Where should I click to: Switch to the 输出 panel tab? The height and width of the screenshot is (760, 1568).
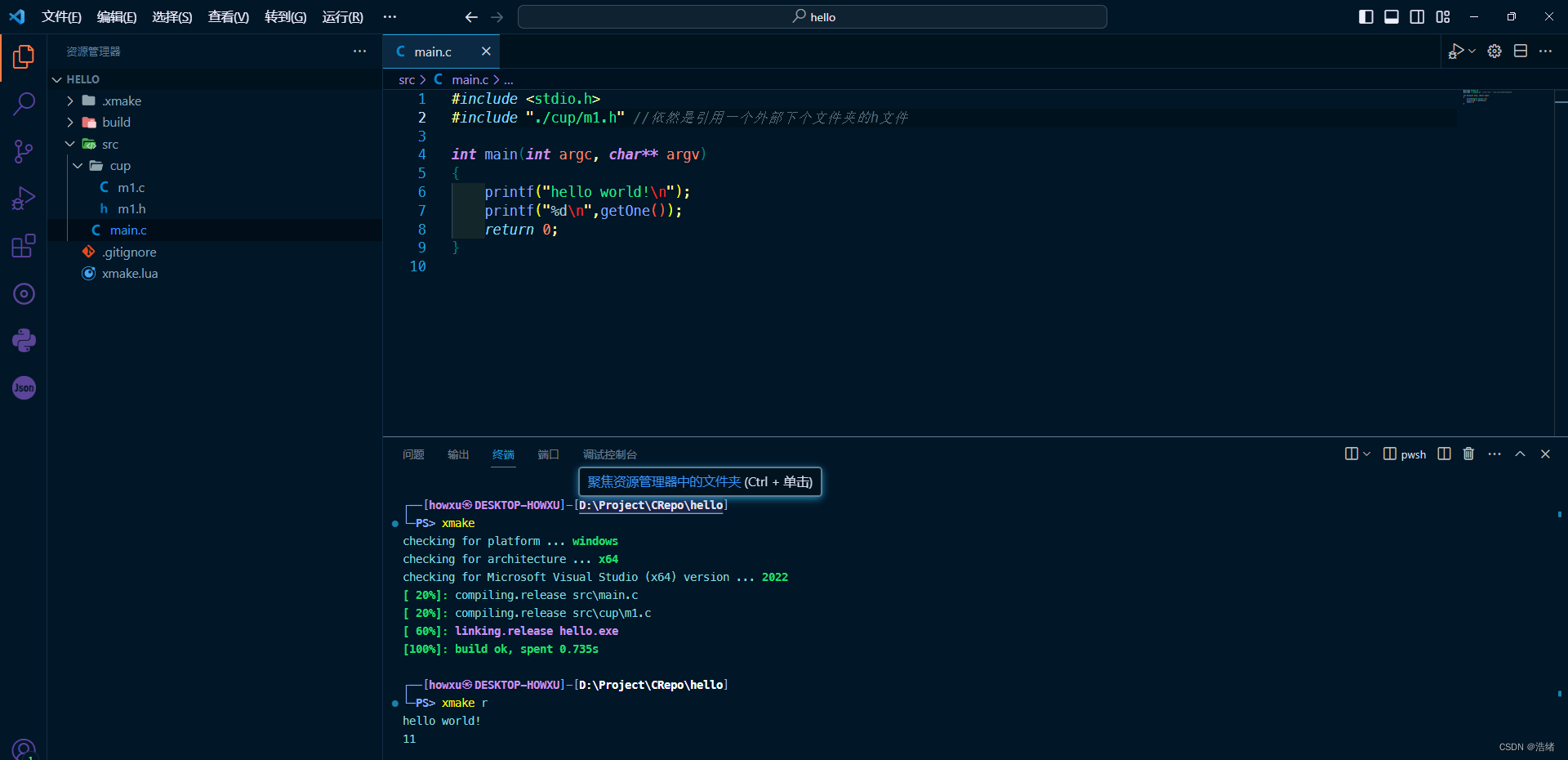tap(458, 454)
